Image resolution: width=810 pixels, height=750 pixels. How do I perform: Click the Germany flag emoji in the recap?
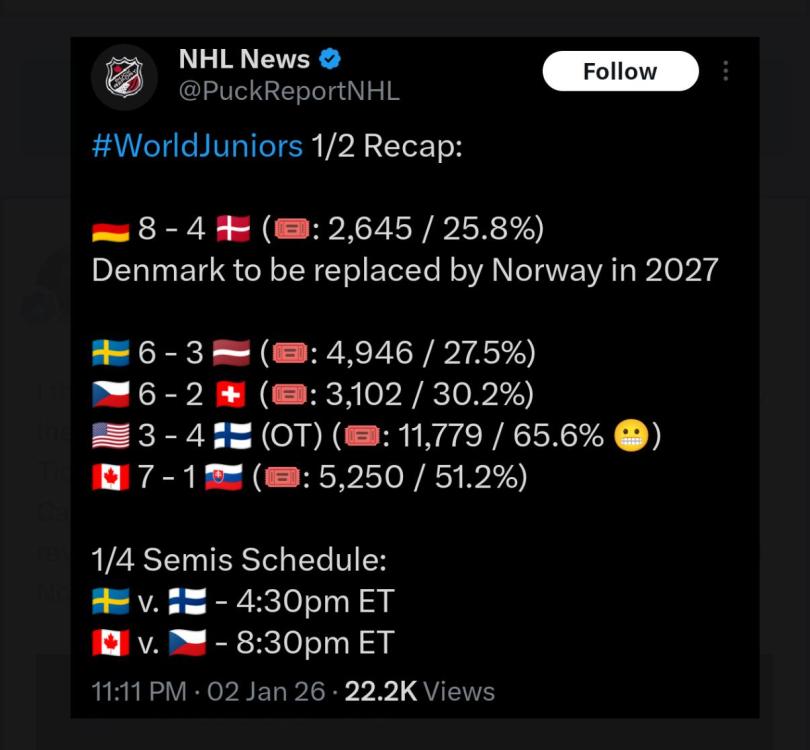point(110,230)
